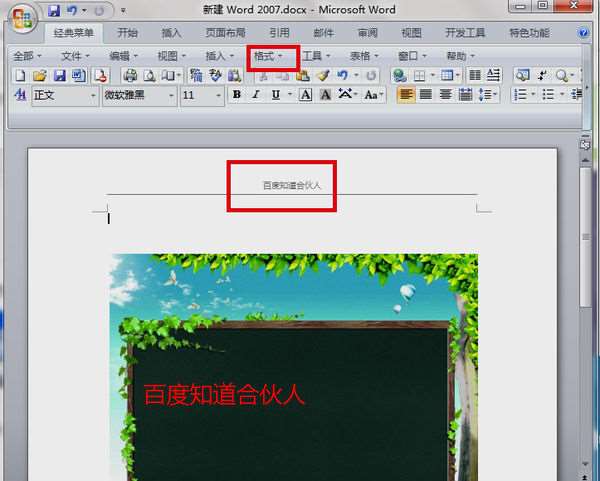Open Word Help question mark icon

(583, 33)
